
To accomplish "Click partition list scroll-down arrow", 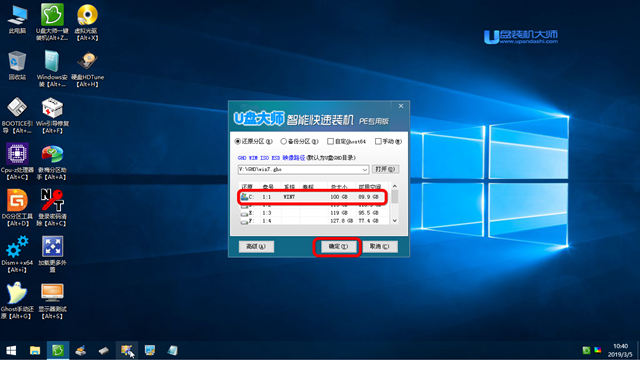I will click(394, 220).
